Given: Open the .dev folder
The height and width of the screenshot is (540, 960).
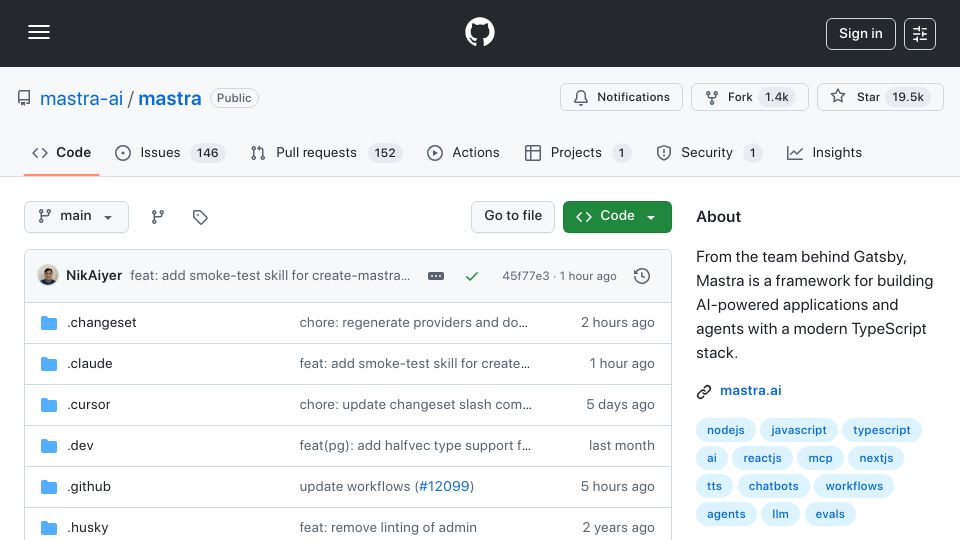Looking at the screenshot, I should tap(80, 446).
